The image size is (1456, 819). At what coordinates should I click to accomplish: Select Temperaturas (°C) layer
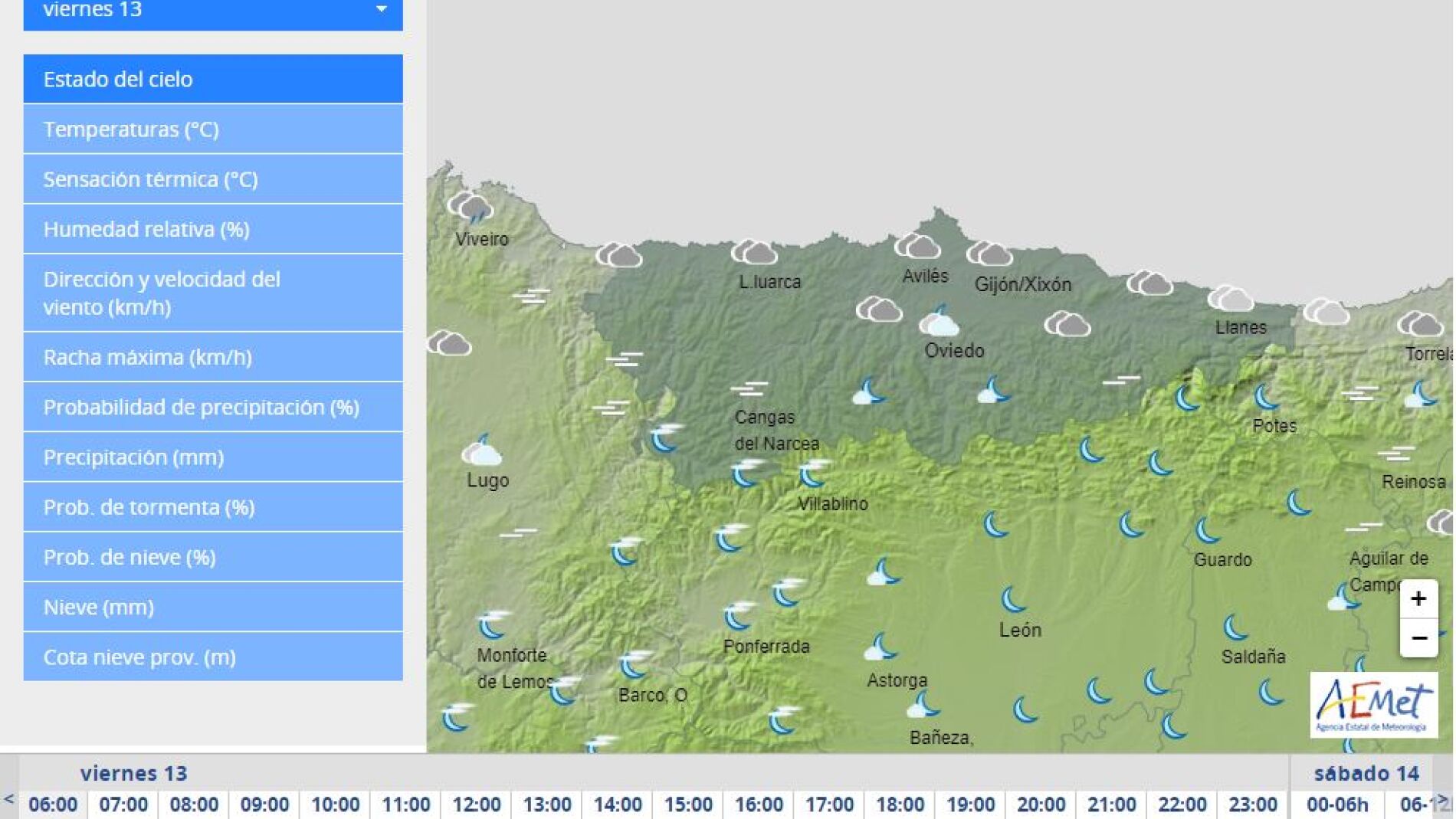(213, 129)
